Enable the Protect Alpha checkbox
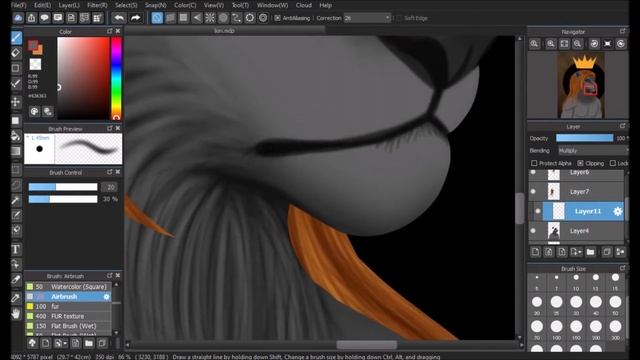 (534, 163)
